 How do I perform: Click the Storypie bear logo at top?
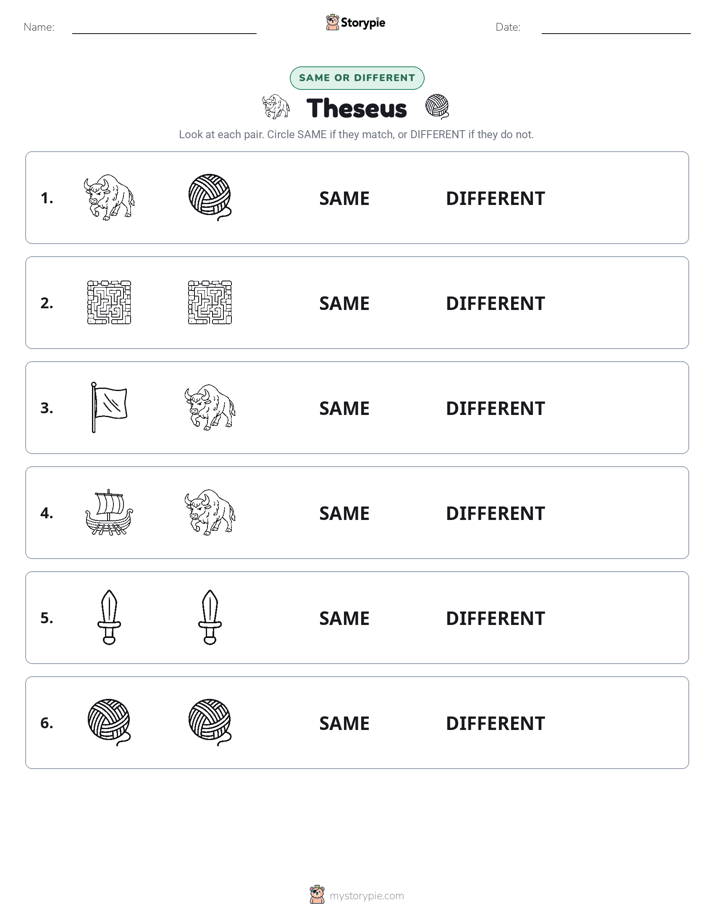pos(332,22)
